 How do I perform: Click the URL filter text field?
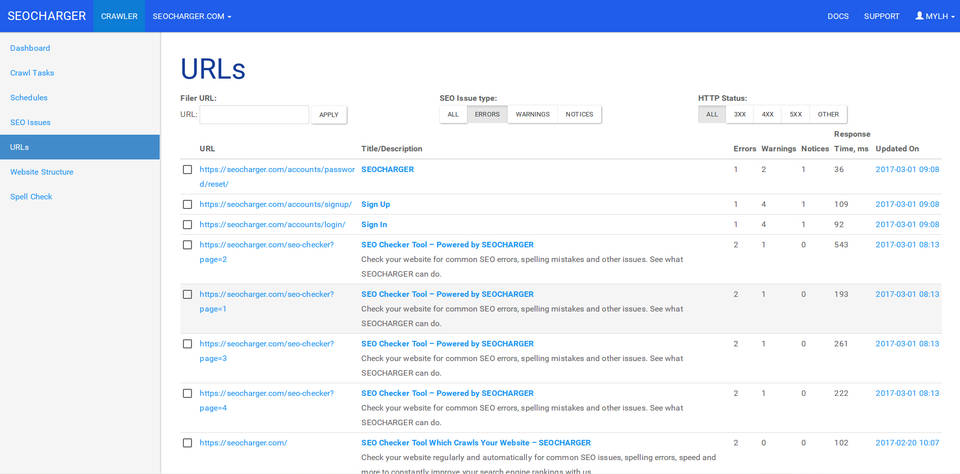coord(254,115)
